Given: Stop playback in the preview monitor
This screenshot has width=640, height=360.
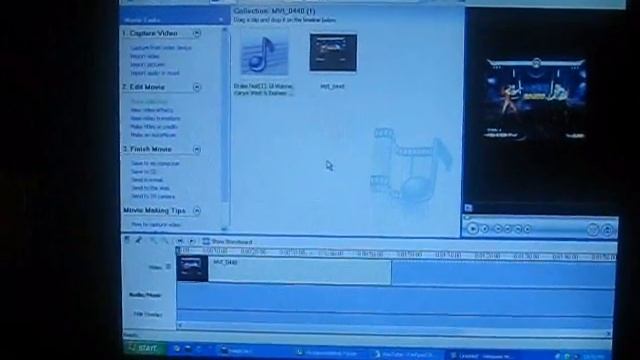Looking at the screenshot, I should point(485,229).
